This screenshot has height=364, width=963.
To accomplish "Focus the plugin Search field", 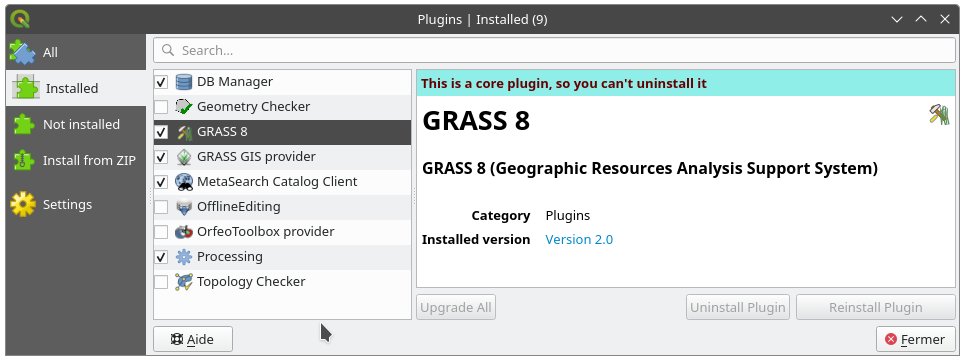I will click(554, 50).
